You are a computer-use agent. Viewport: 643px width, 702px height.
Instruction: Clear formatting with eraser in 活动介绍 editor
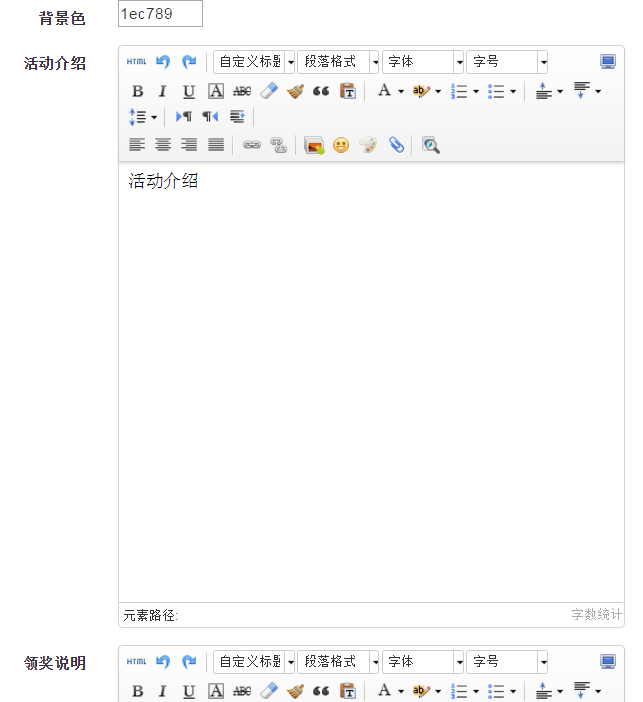269,91
